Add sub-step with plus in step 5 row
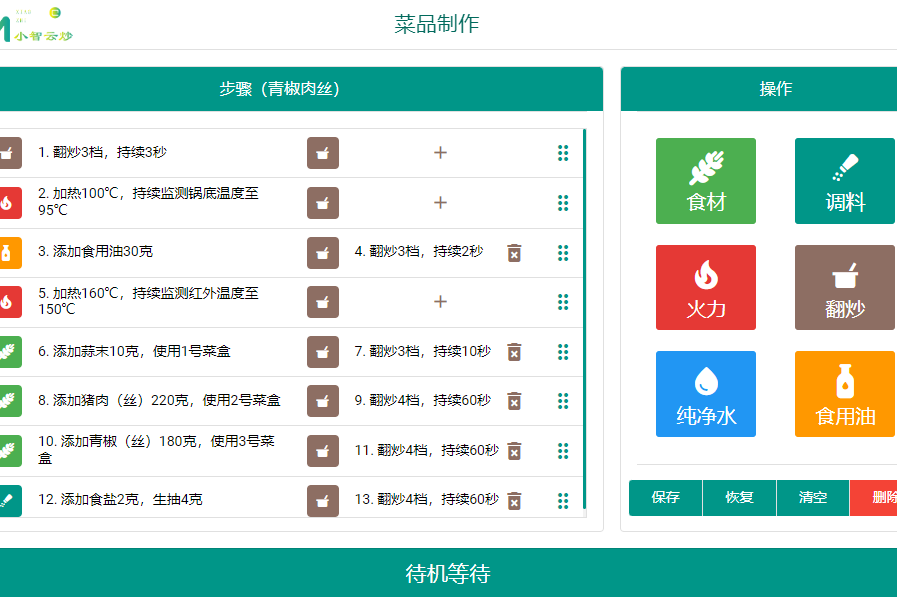897x597 pixels. point(440,302)
